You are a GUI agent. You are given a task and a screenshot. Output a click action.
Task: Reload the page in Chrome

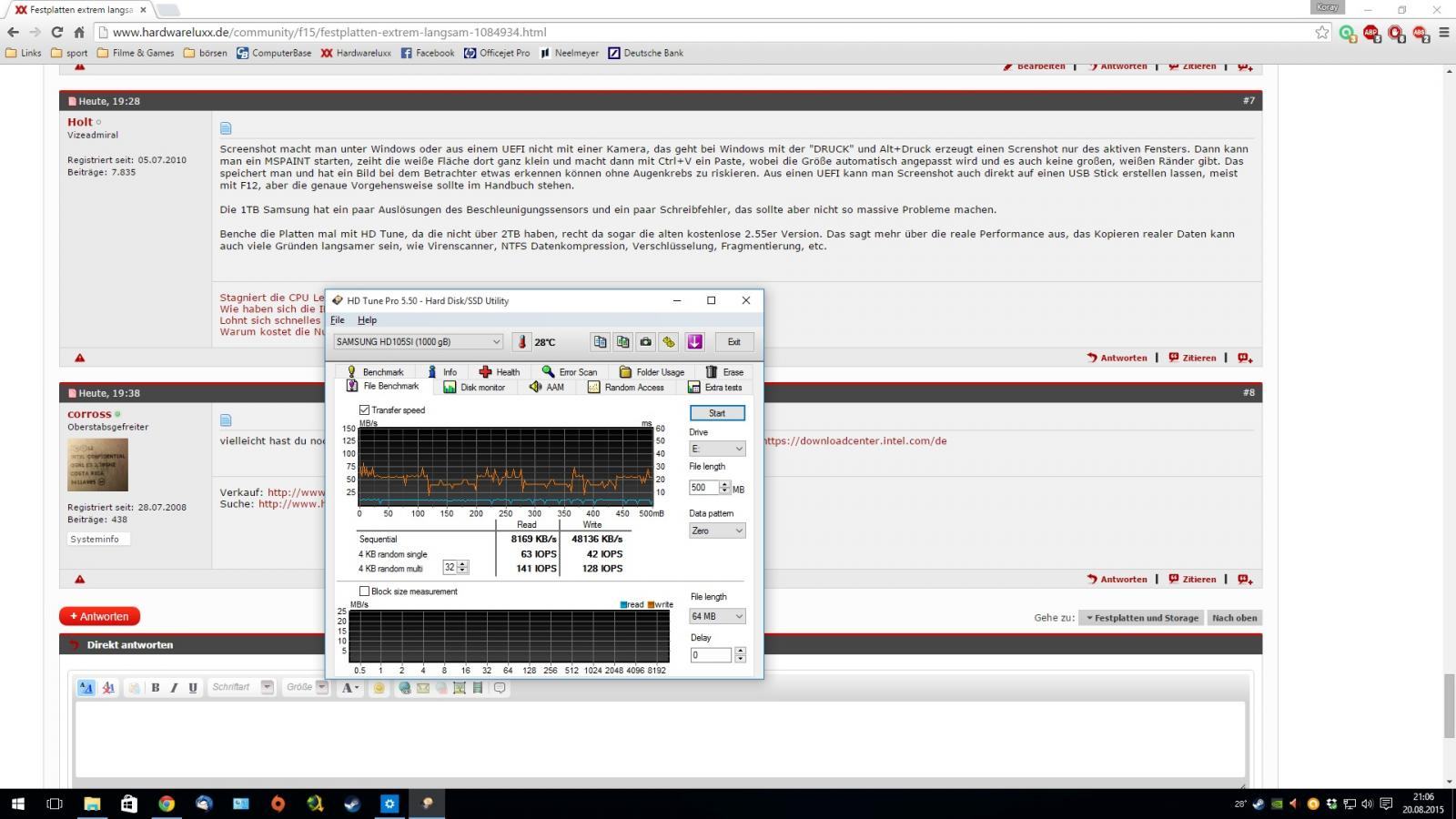pos(56,32)
